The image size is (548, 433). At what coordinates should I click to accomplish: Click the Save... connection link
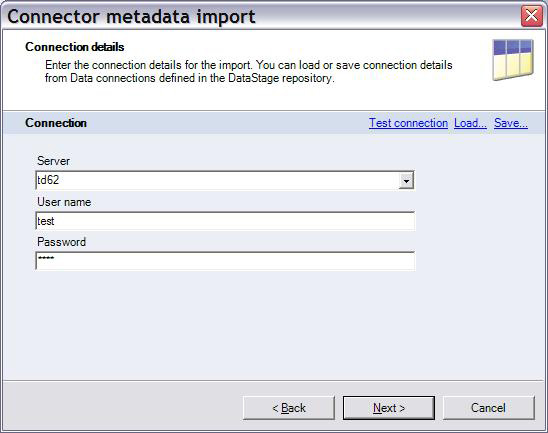tap(511, 123)
